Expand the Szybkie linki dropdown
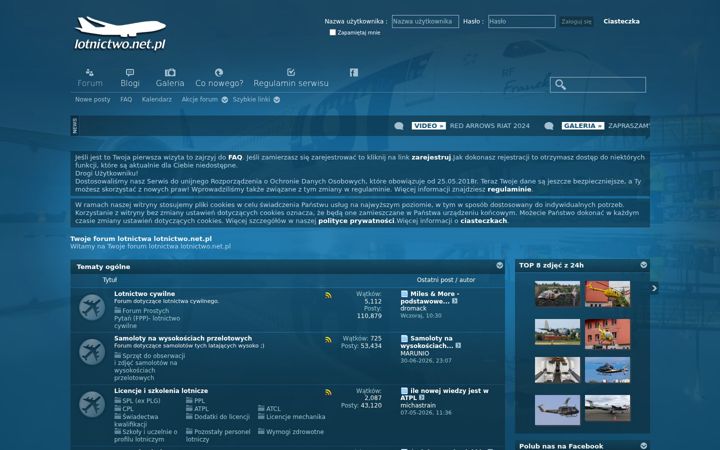720x450 pixels. [x=277, y=100]
